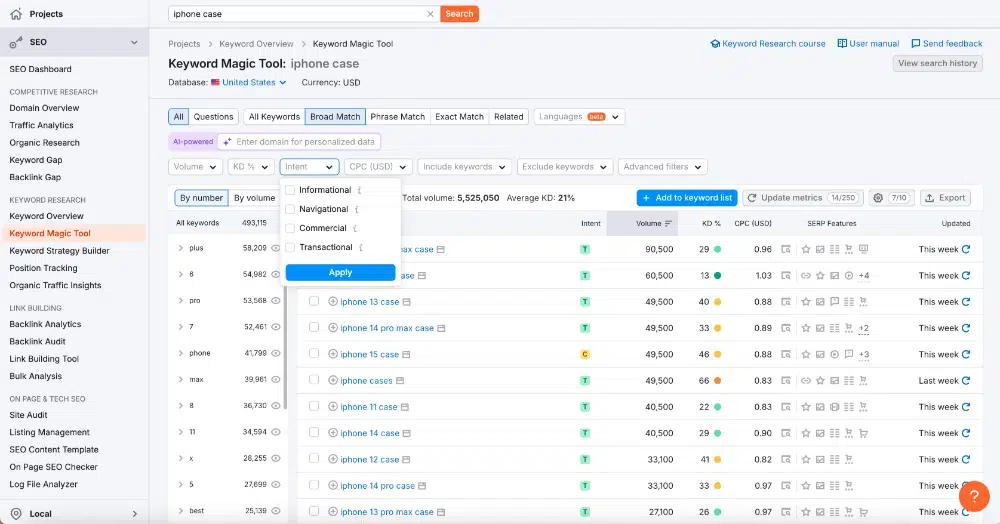The width and height of the screenshot is (1000, 524).
Task: Apply the intent filter
Action: pyautogui.click(x=341, y=272)
